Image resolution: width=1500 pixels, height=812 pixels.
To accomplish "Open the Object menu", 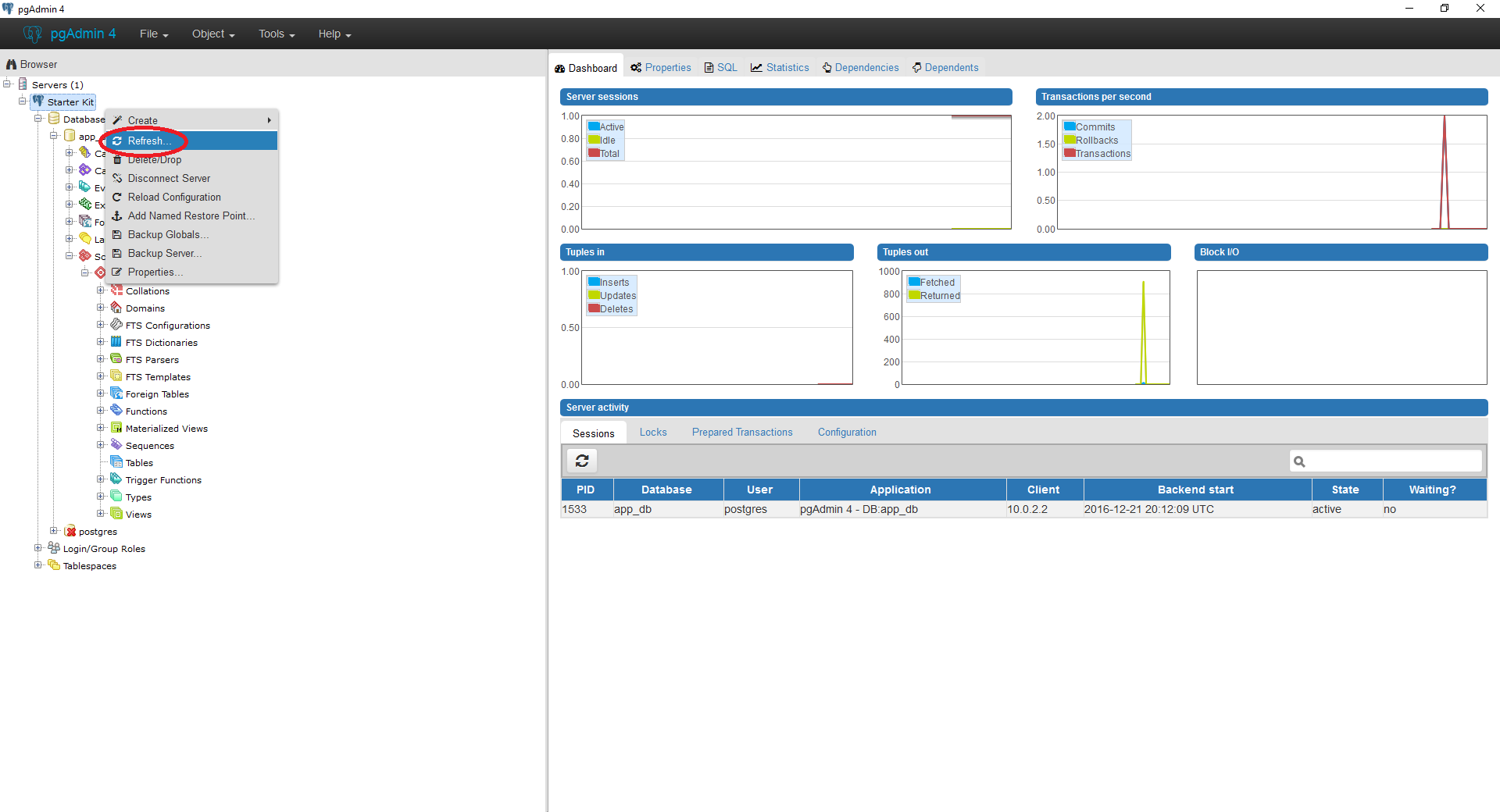I will [x=213, y=34].
